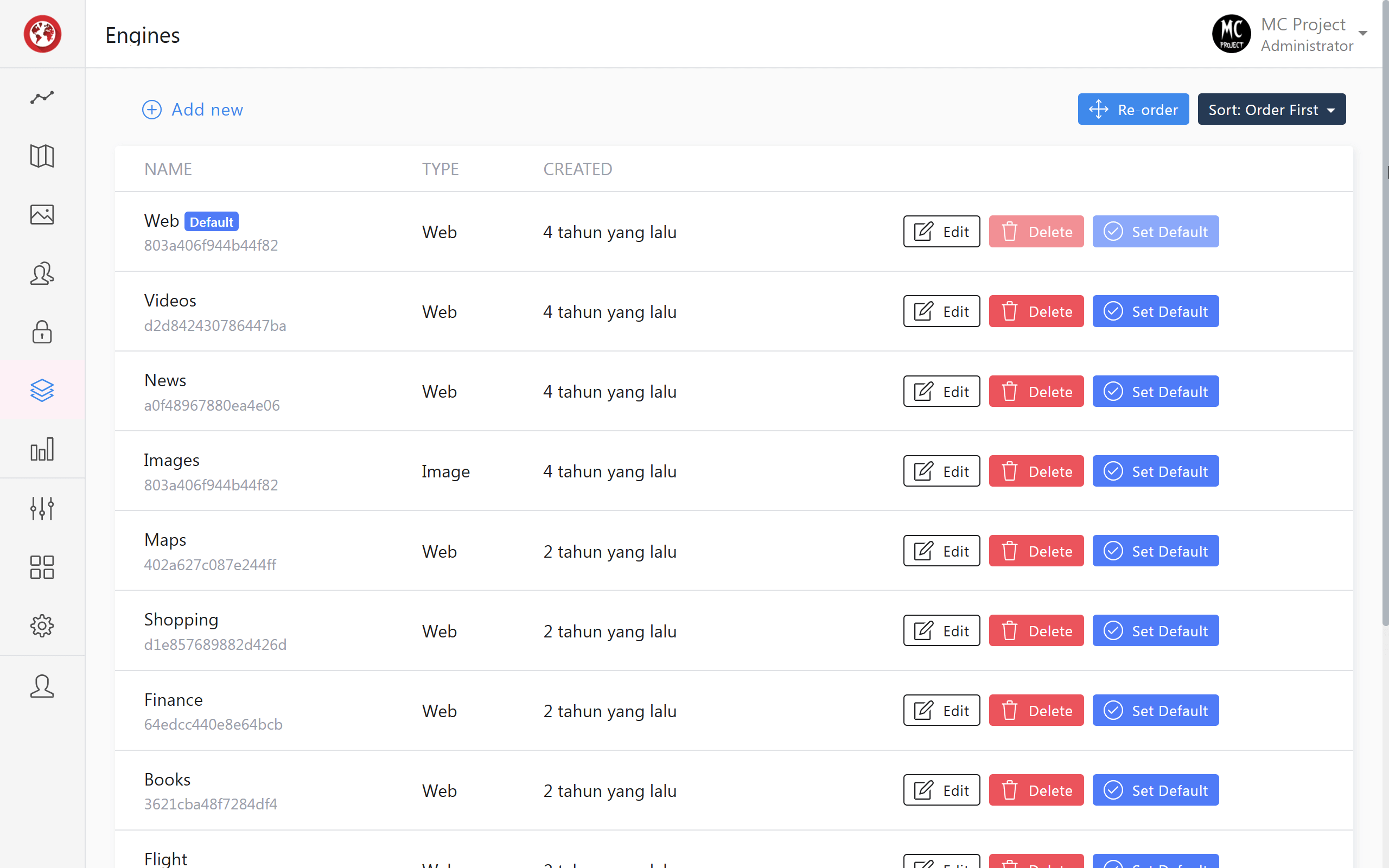1389x868 pixels.
Task: Click the globe logo at top left
Action: (x=42, y=34)
